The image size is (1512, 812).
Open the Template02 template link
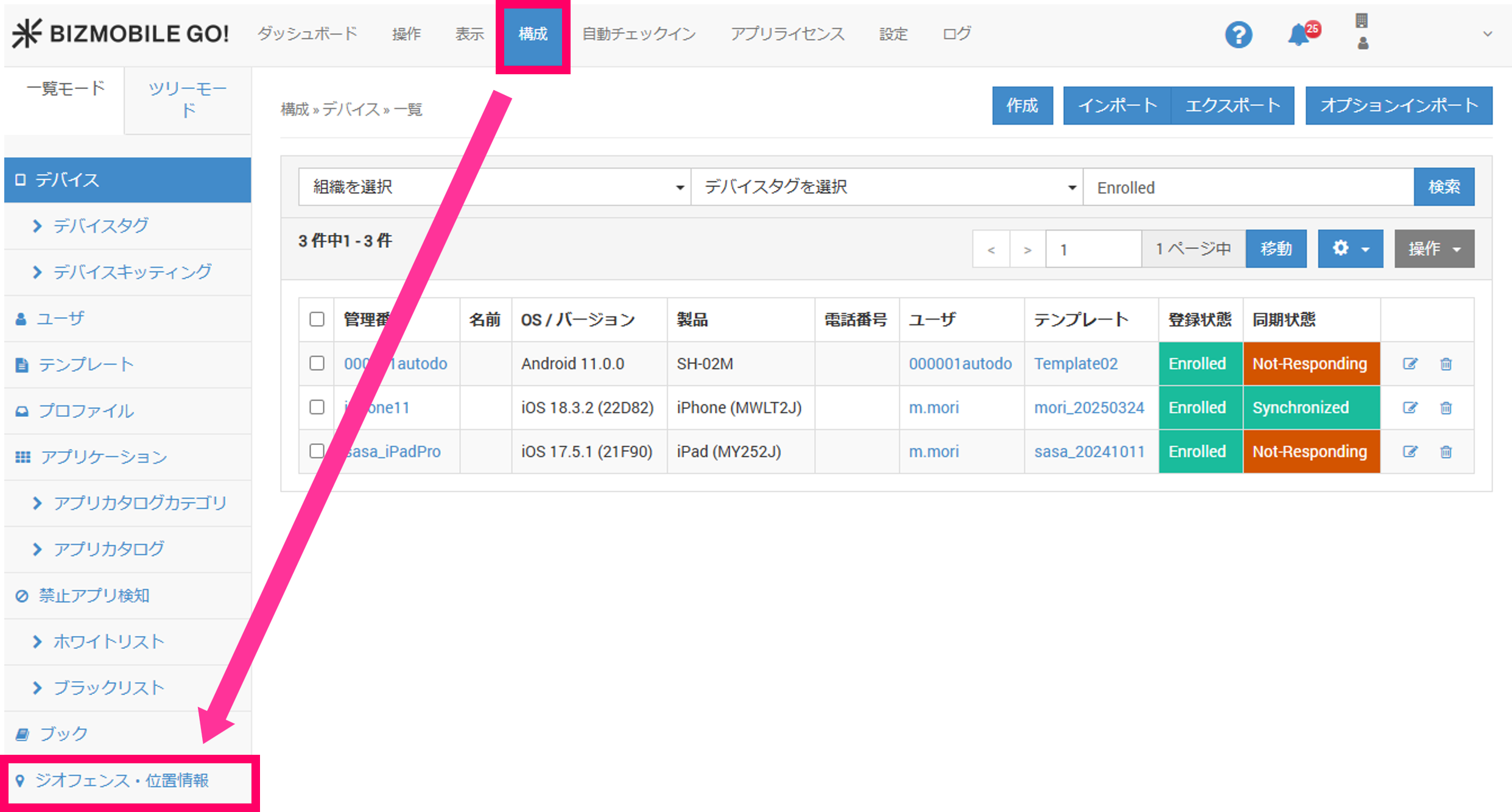1075,364
